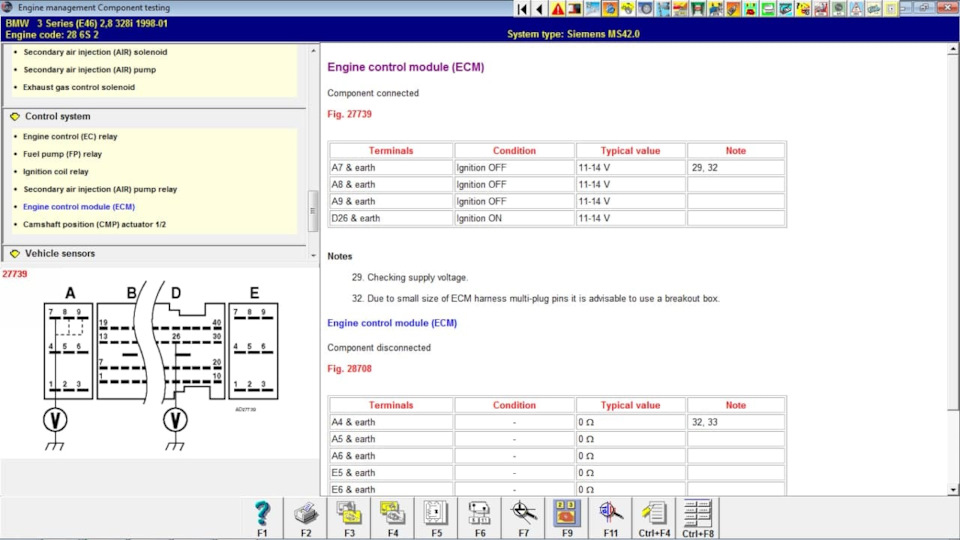Open Camshaft position (CMP) actuator 1/2
The width and height of the screenshot is (960, 540).
pyautogui.click(x=94, y=224)
